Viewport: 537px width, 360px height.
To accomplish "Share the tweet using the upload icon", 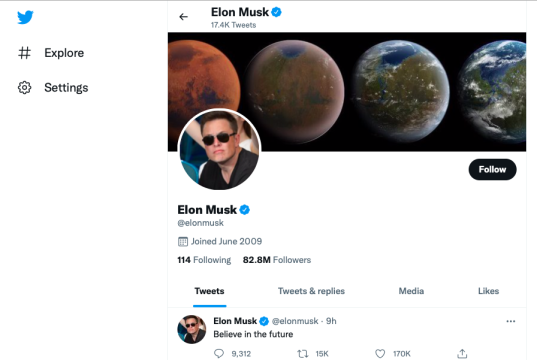I will coord(462,353).
